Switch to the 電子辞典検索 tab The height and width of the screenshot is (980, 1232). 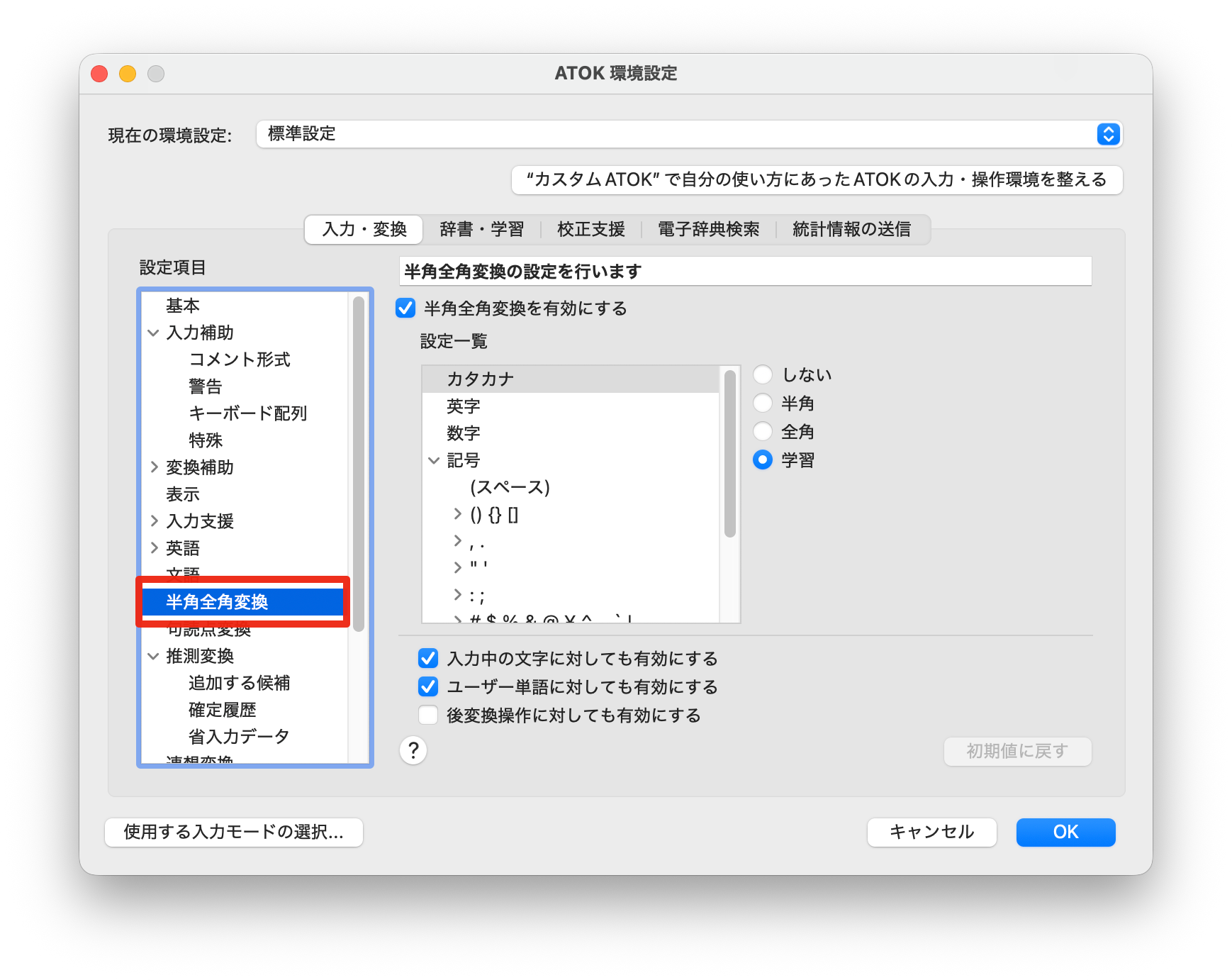coord(708,229)
